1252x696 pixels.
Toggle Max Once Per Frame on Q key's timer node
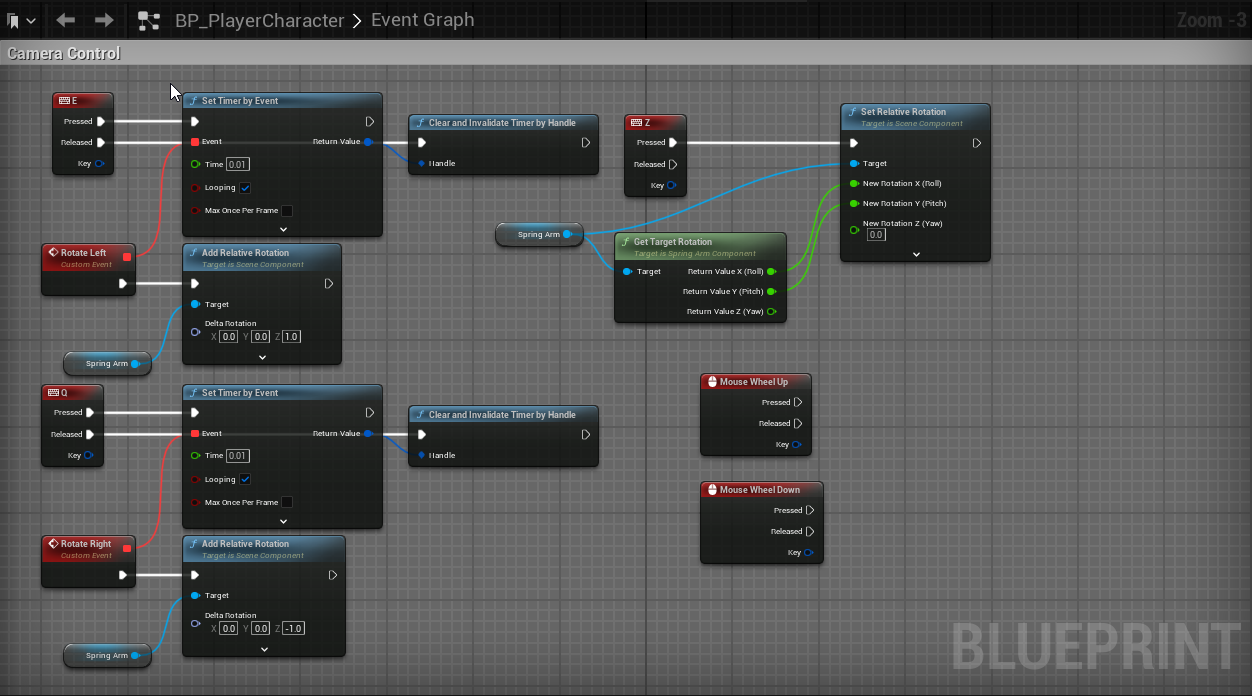coord(287,502)
